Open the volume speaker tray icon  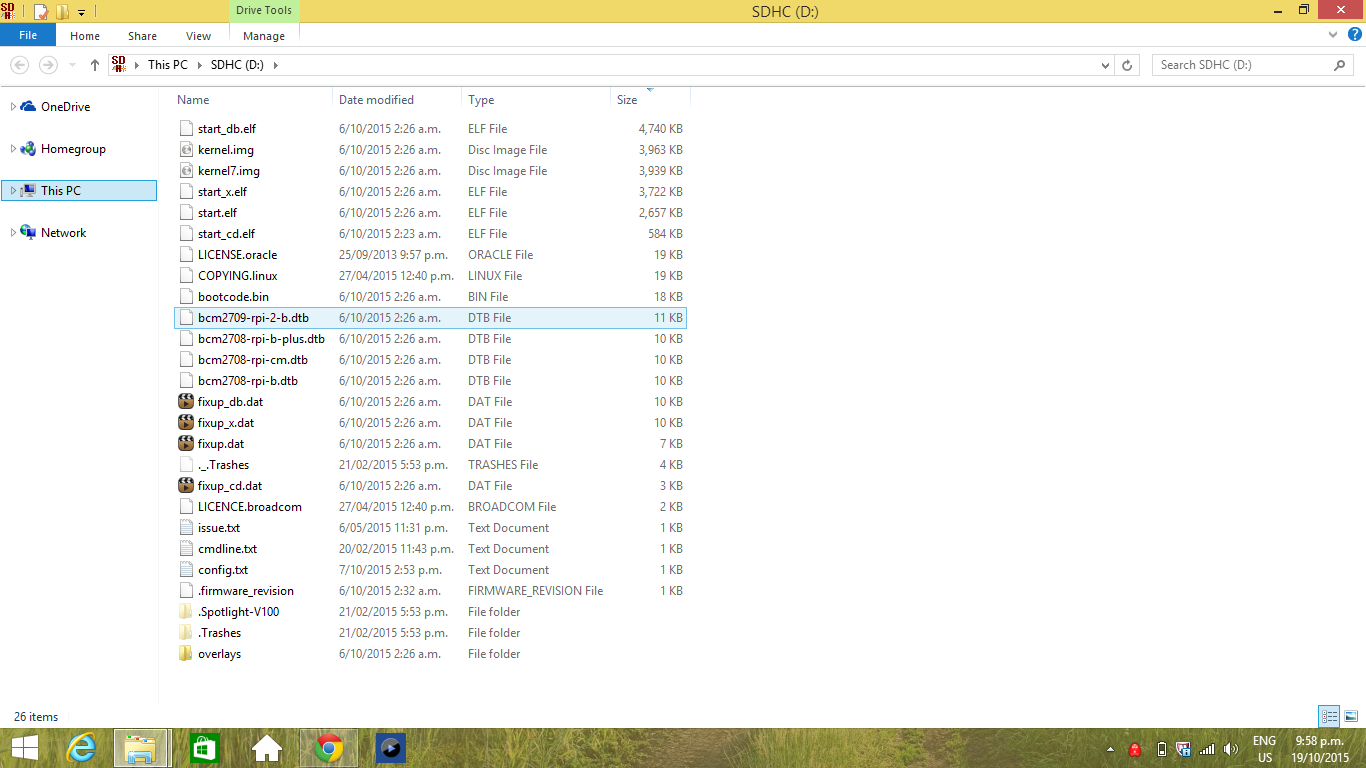click(x=1231, y=749)
